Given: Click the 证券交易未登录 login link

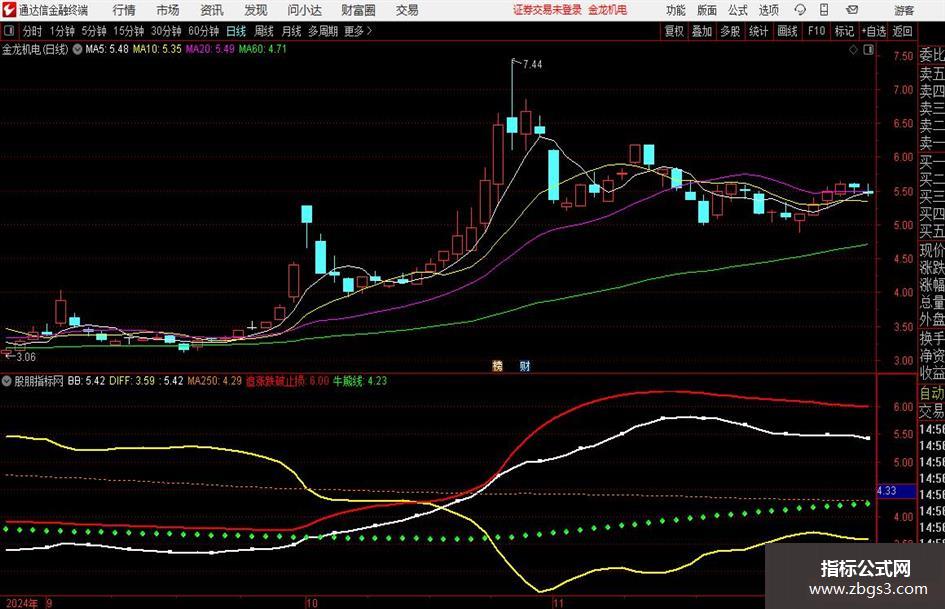Looking at the screenshot, I should (547, 10).
